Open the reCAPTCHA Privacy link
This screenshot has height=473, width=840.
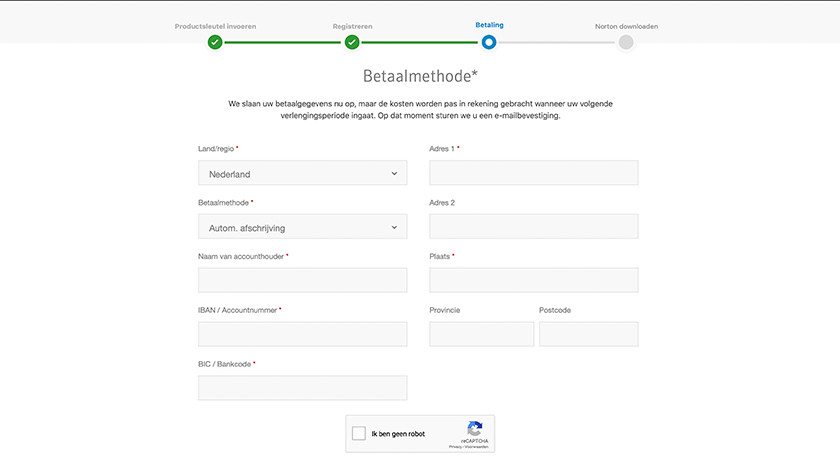click(455, 446)
